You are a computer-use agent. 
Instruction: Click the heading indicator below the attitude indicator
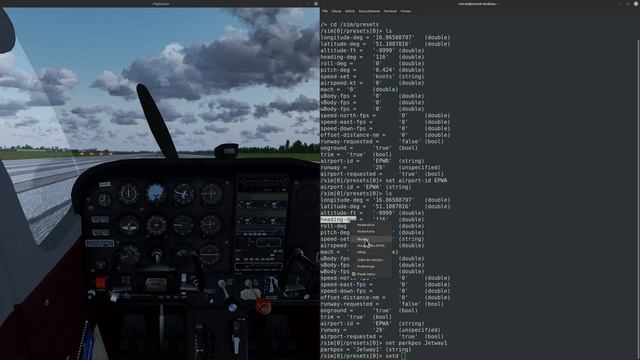(x=156, y=225)
